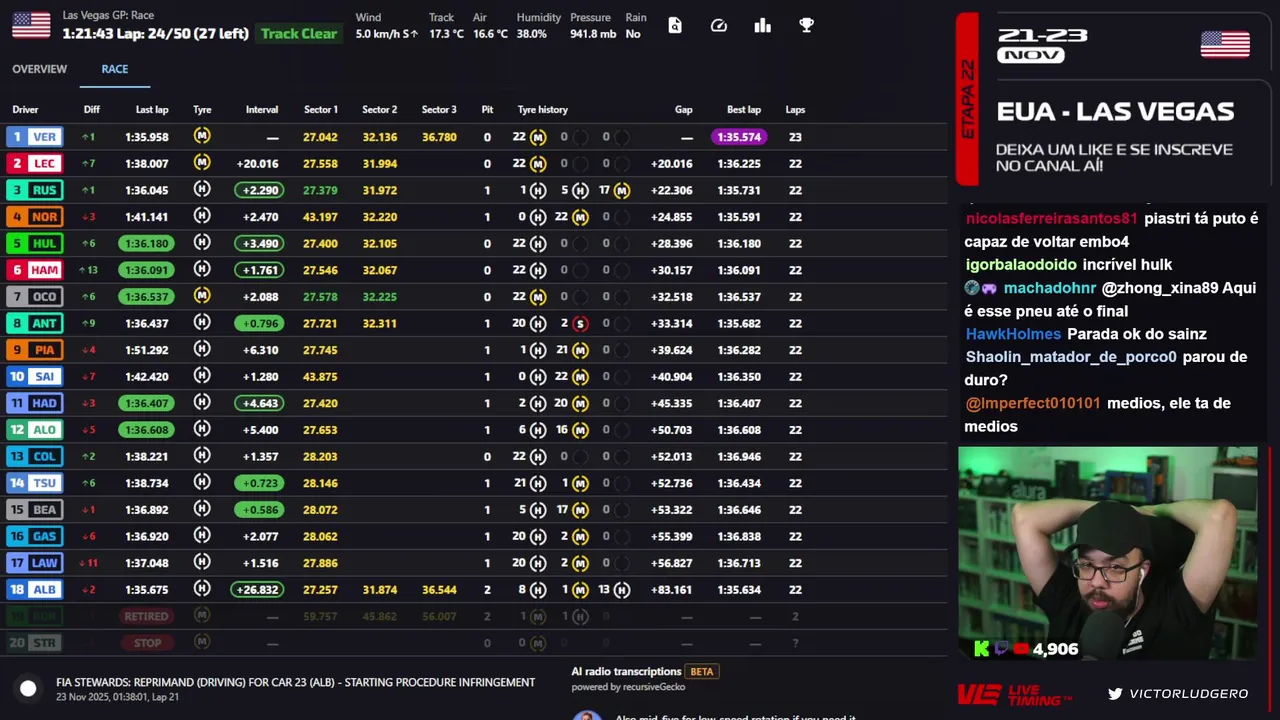The image size is (1280, 720).
Task: Select driver HAM in position 6
Action: (x=34, y=270)
